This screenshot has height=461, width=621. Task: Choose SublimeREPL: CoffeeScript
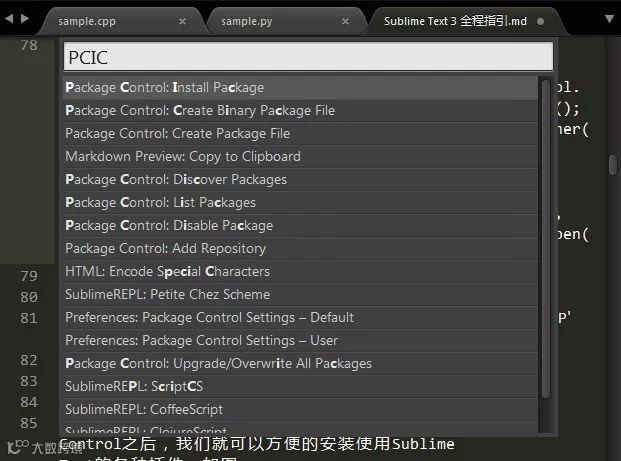[x=301, y=409]
